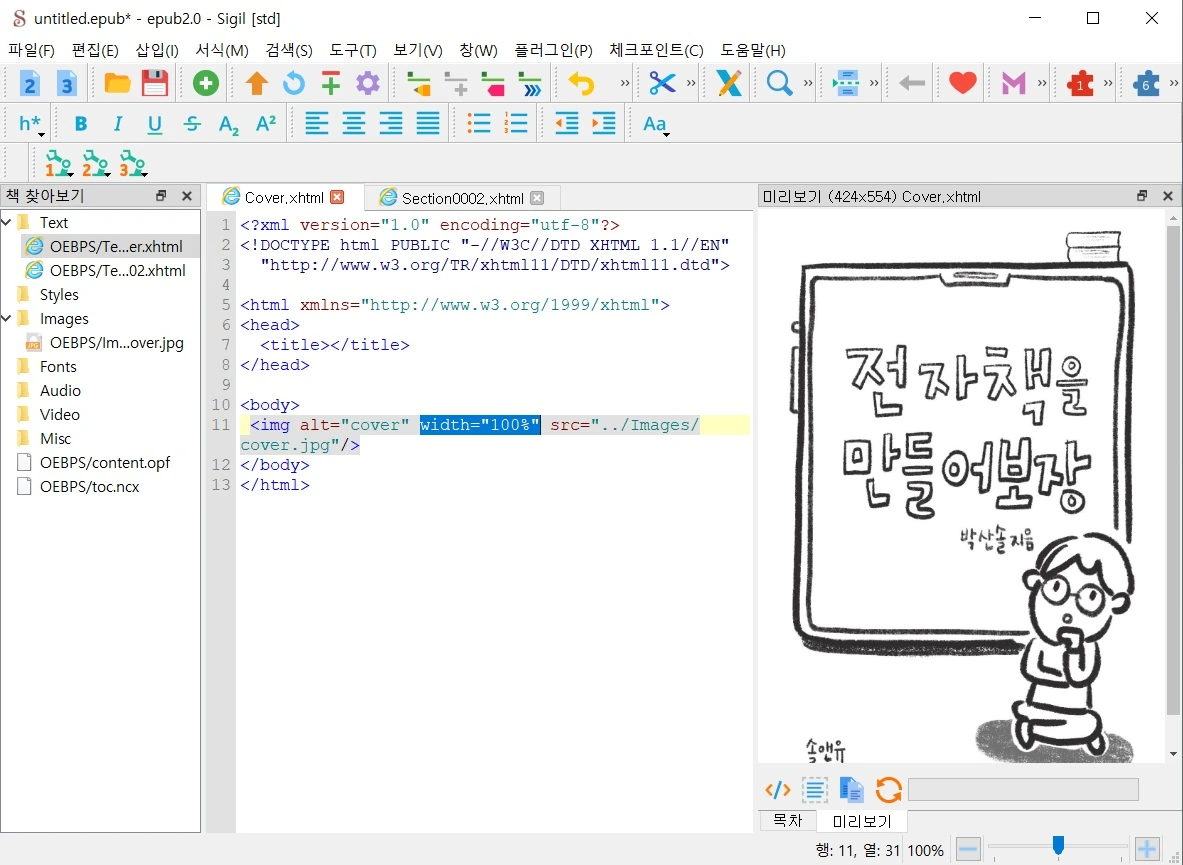Click the green plus with red bar icon
Screen dimensions: 1183x865
pyautogui.click(x=330, y=83)
